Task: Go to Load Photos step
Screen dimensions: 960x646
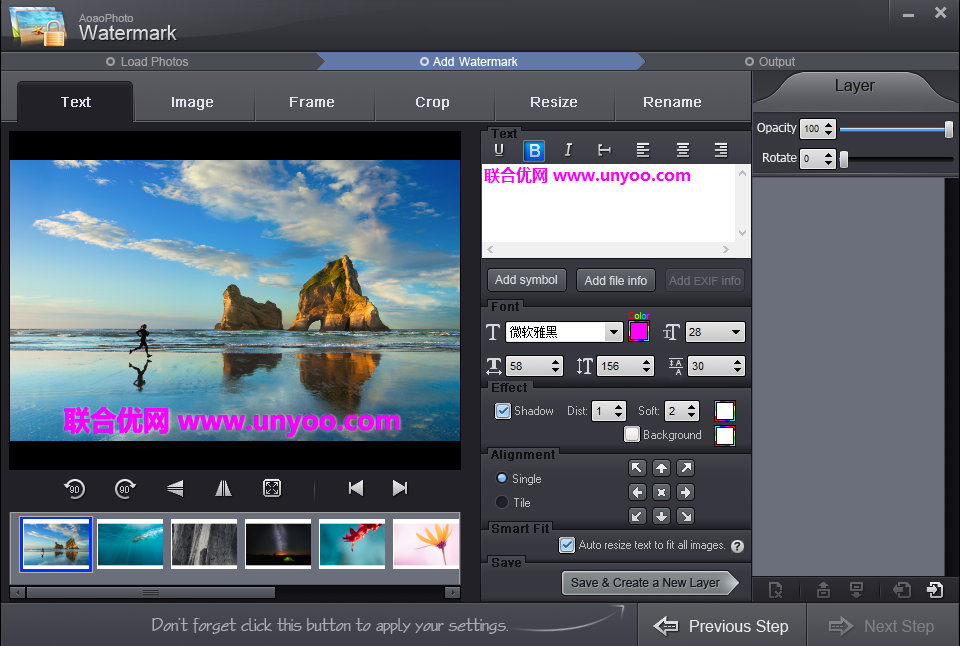Action: (x=147, y=62)
